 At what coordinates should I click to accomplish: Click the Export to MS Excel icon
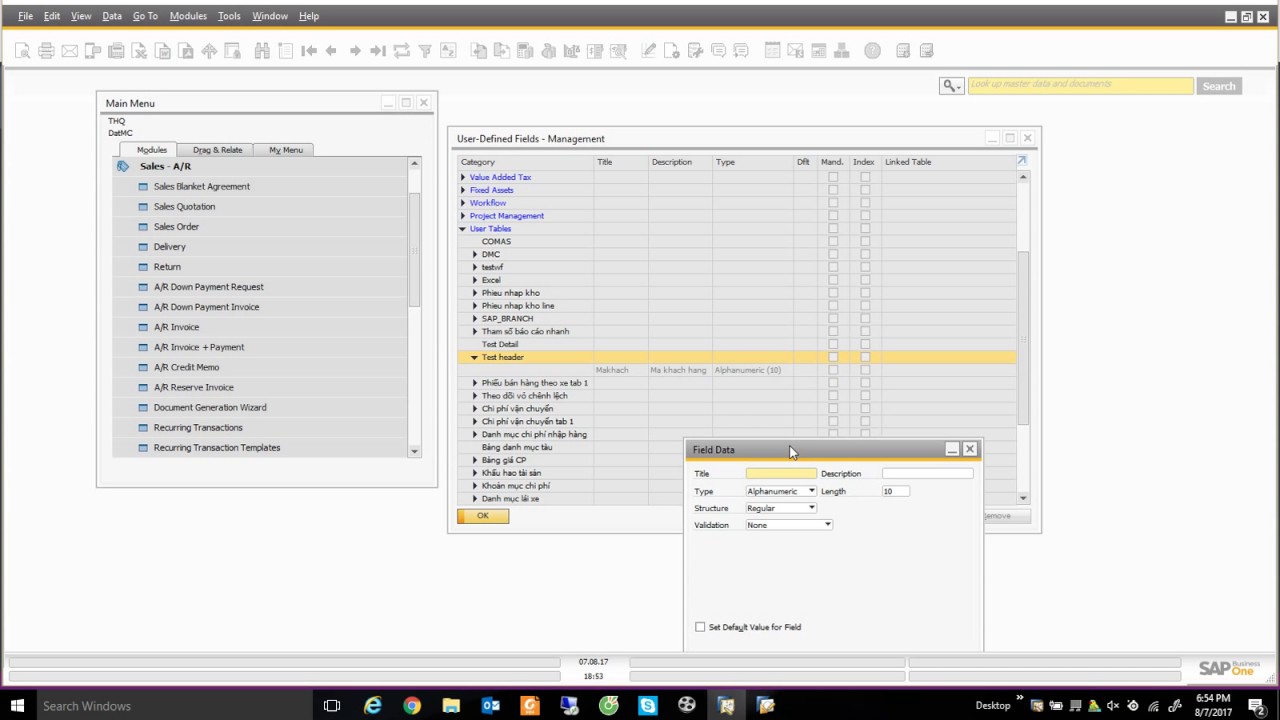coord(139,51)
